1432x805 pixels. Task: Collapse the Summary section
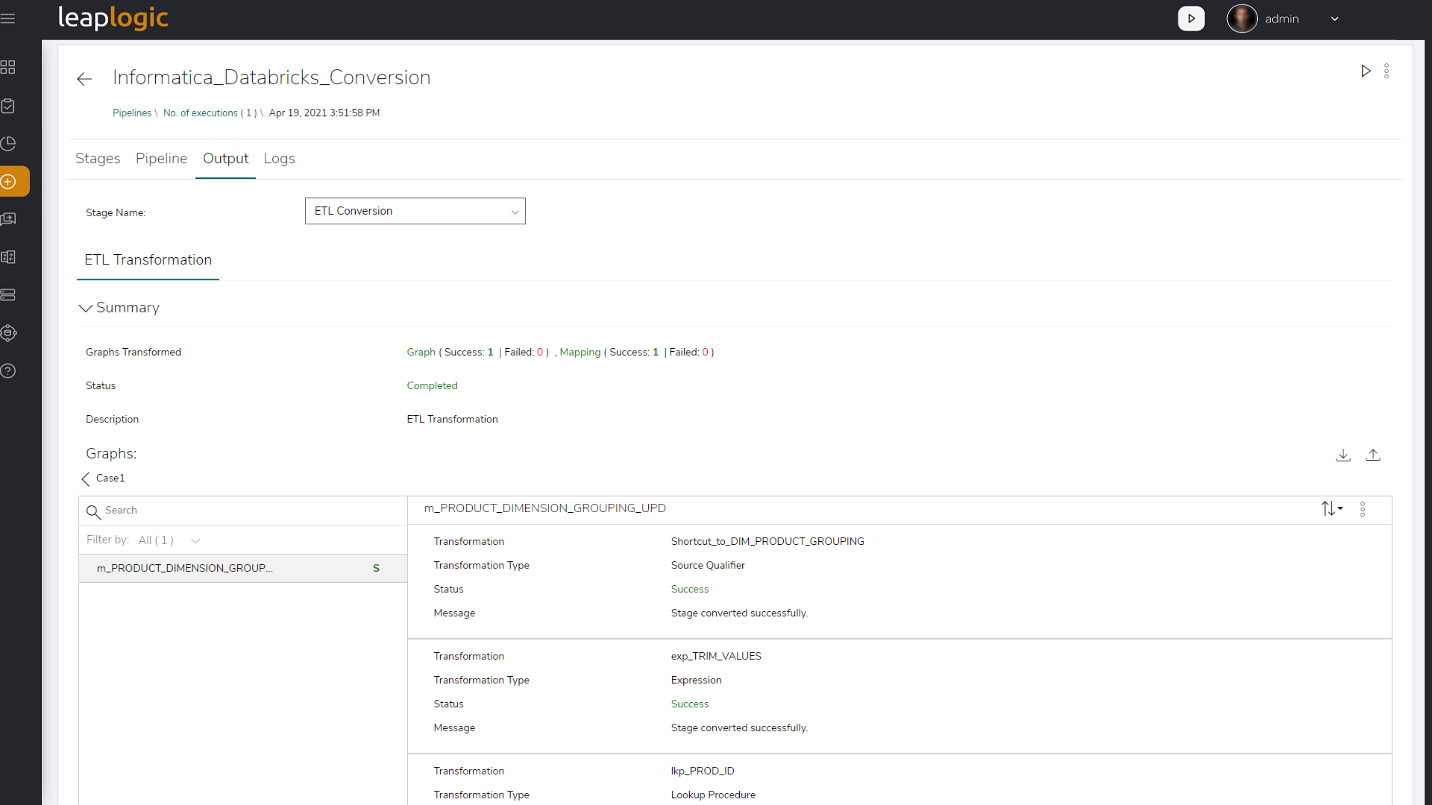(85, 308)
